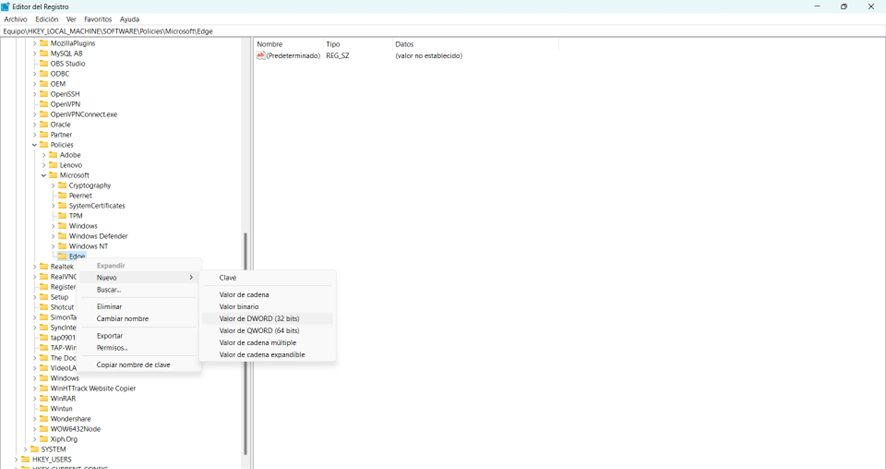886x469 pixels.
Task: Click the REG_SZ type cell
Action: point(337,55)
